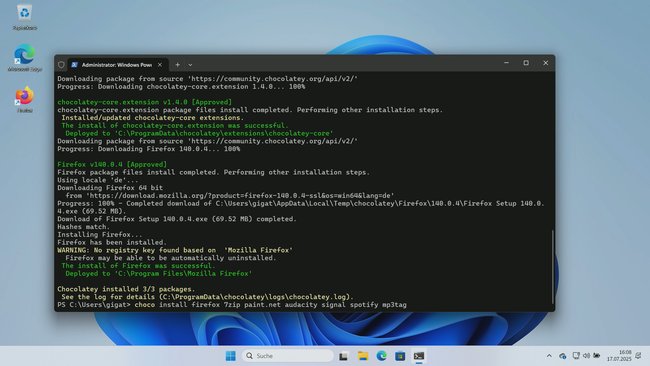Image resolution: width=650 pixels, height=366 pixels.
Task: Click the 'Firefox has been installed.' line
Action: pyautogui.click(x=112, y=242)
